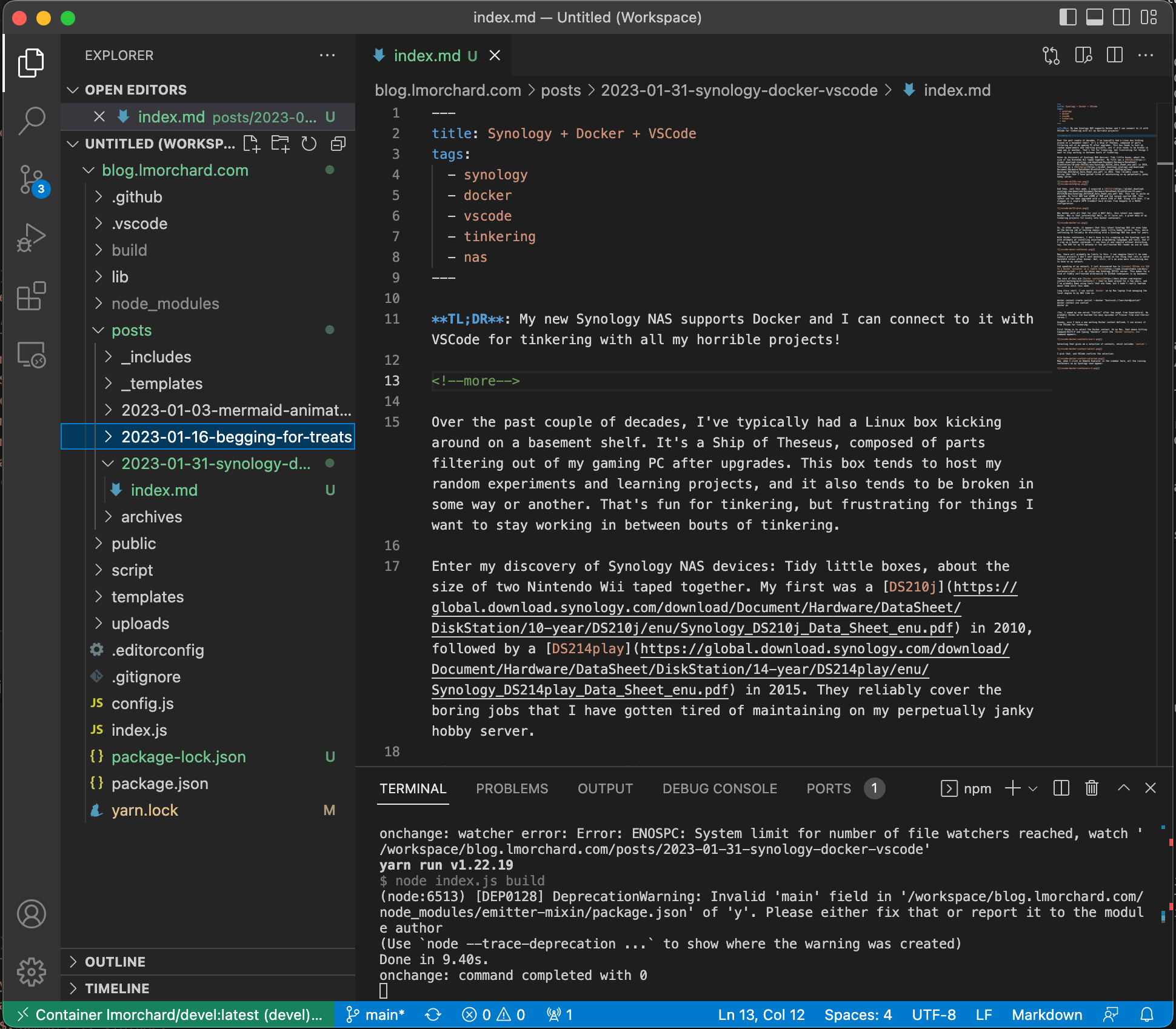The width and height of the screenshot is (1176, 1029).
Task: Toggle bottom panel visibility
Action: point(1094,17)
